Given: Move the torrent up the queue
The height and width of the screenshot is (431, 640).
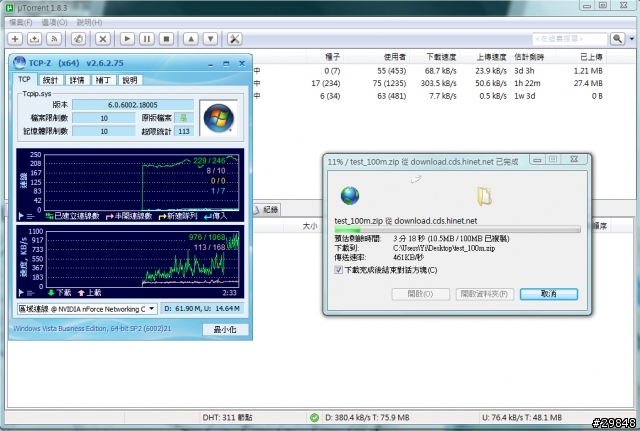Looking at the screenshot, I should pos(191,39).
